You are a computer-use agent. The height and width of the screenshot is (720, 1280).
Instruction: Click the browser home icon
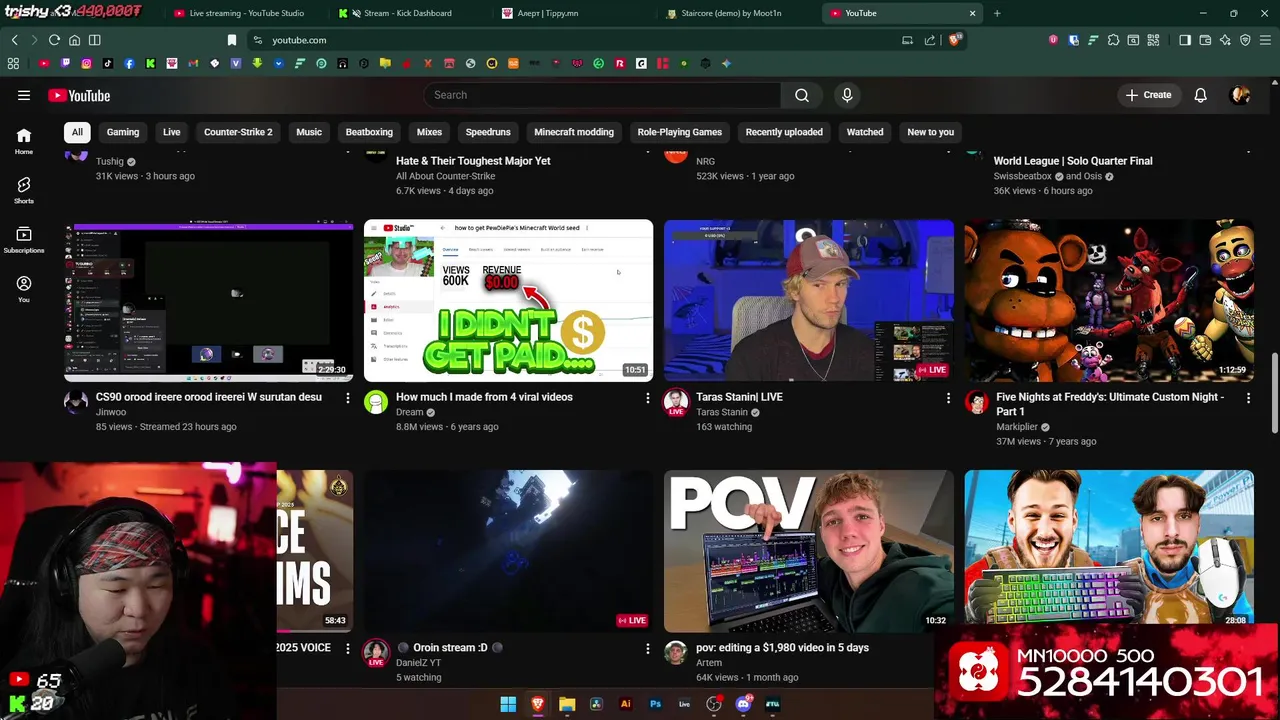74,40
